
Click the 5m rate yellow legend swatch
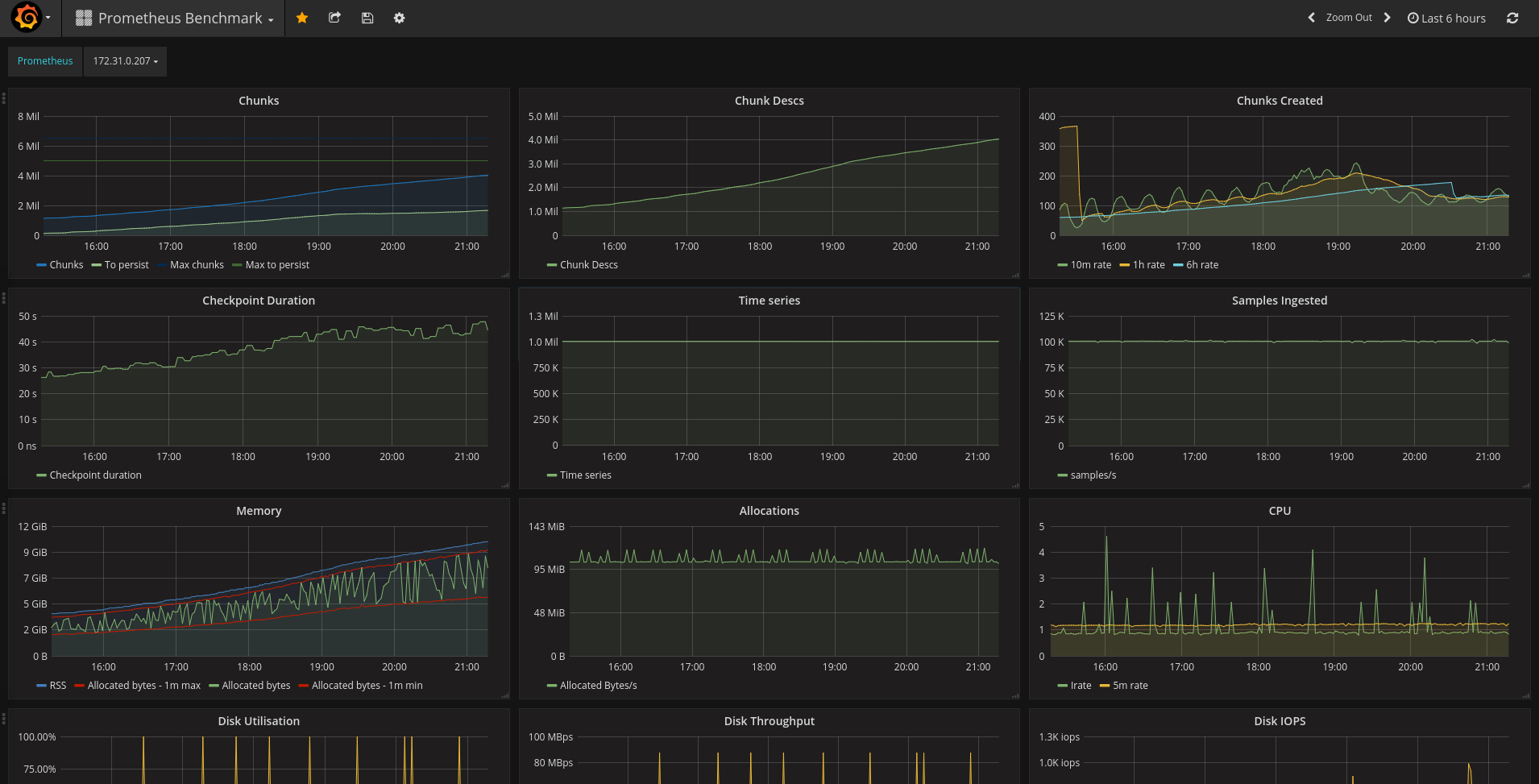tap(1105, 686)
